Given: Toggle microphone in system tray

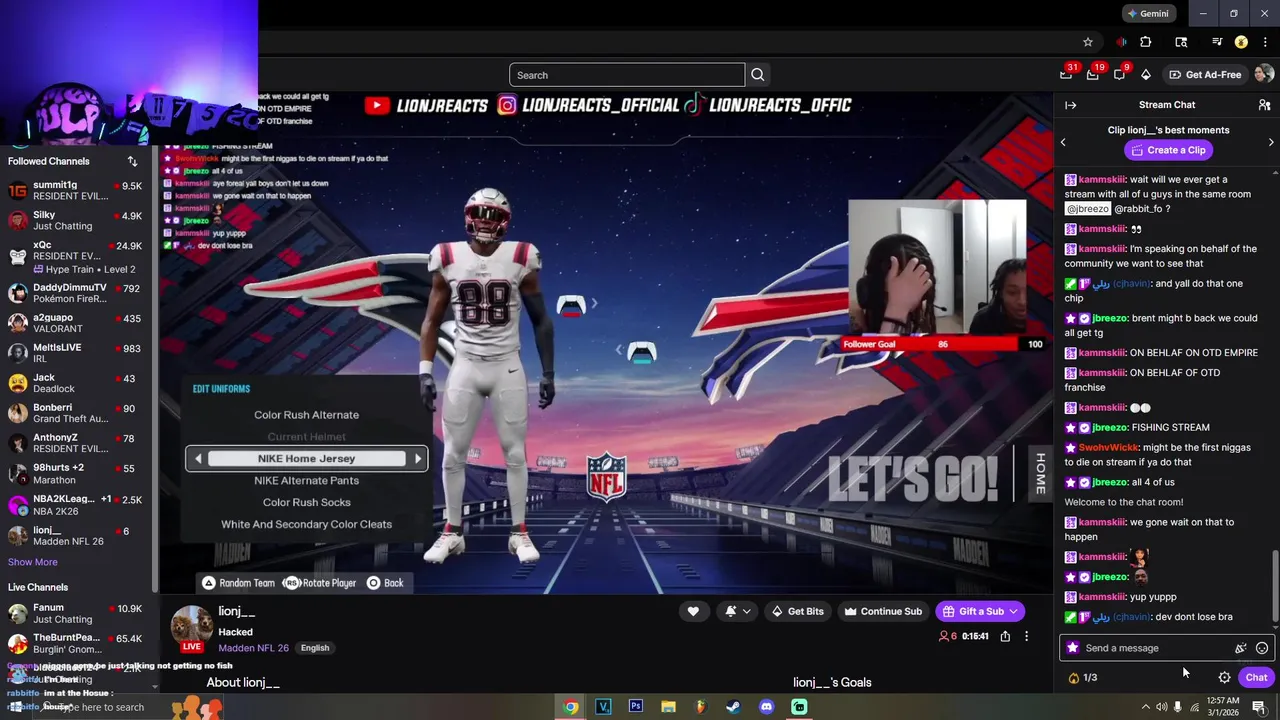Looking at the screenshot, I should pos(1178,707).
